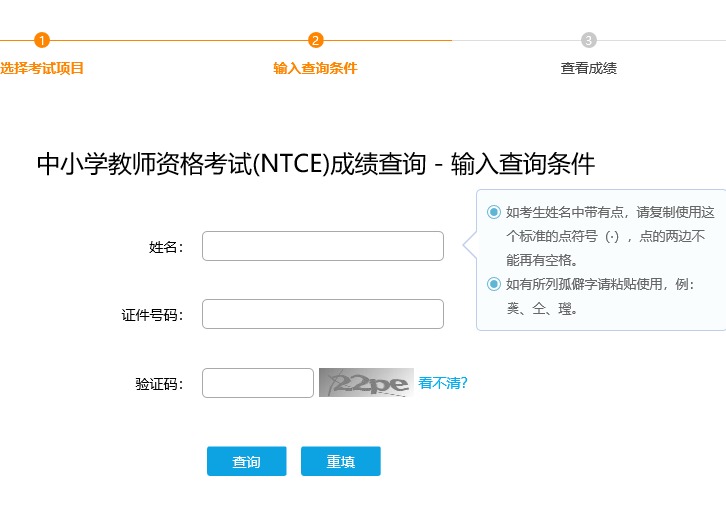
Task: Click the step 2 circle icon
Action: [x=315, y=40]
